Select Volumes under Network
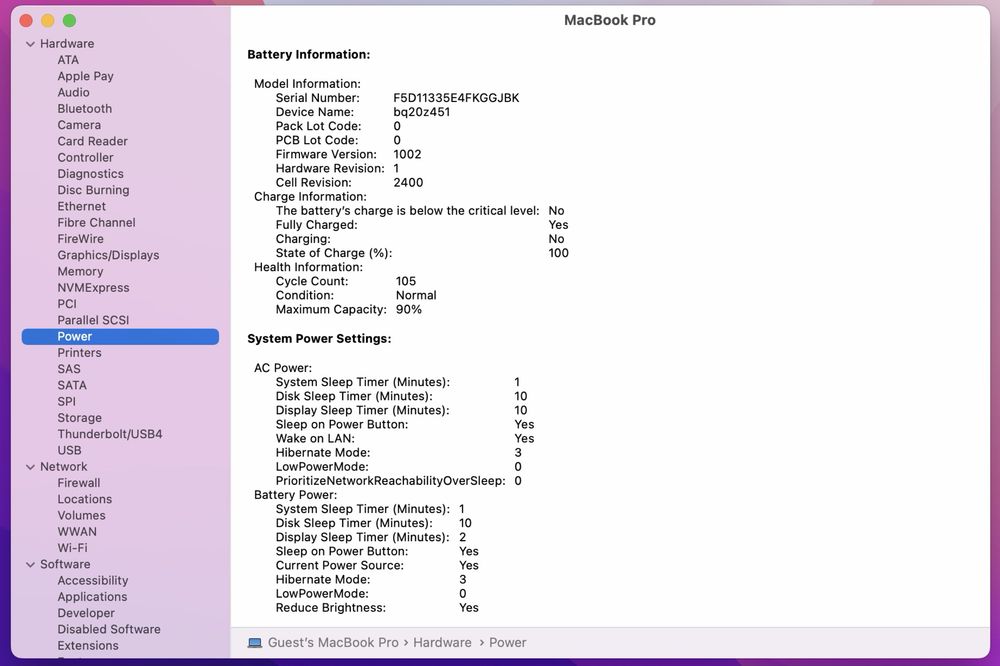 pyautogui.click(x=82, y=515)
